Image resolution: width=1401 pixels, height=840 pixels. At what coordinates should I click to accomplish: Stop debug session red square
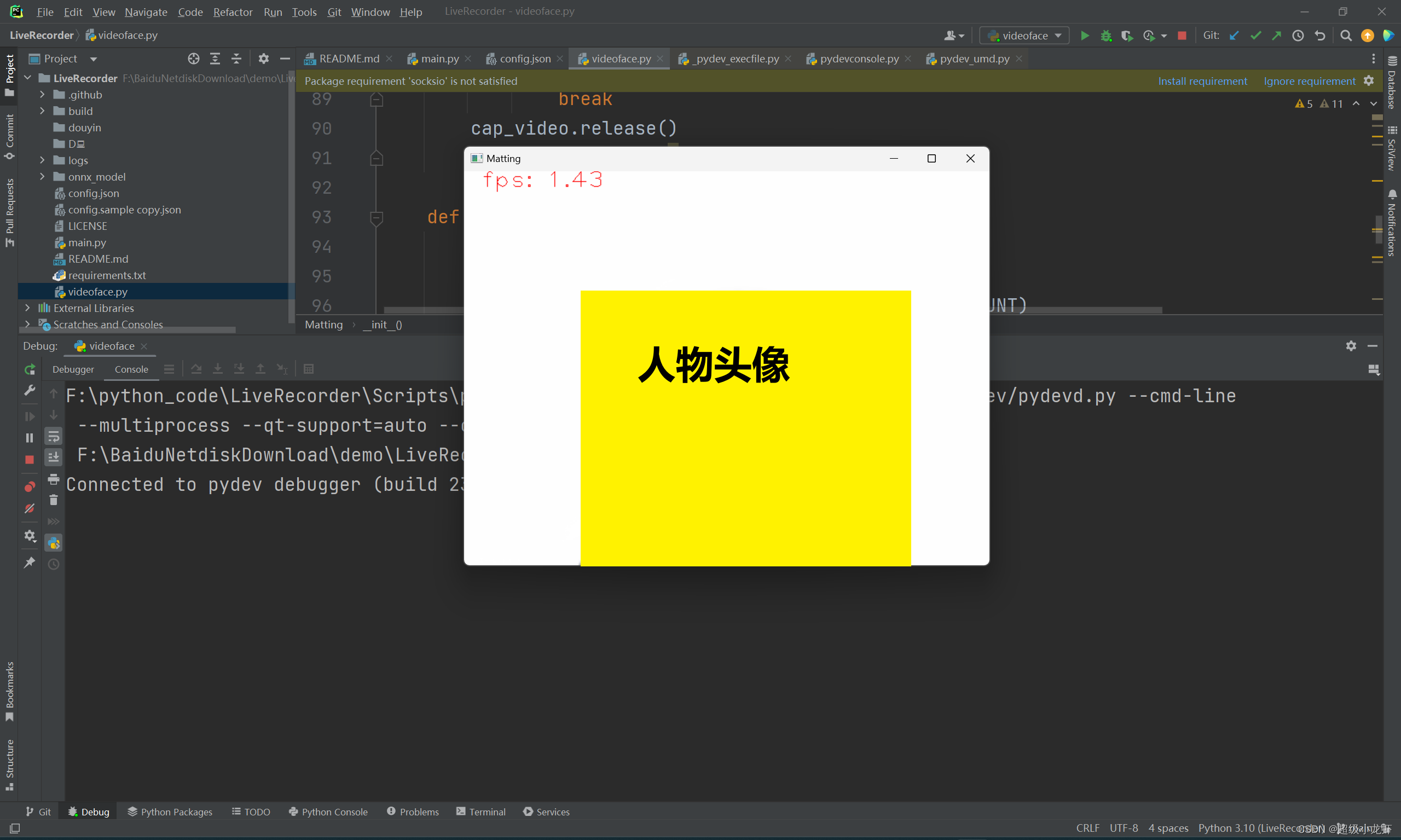pos(30,460)
